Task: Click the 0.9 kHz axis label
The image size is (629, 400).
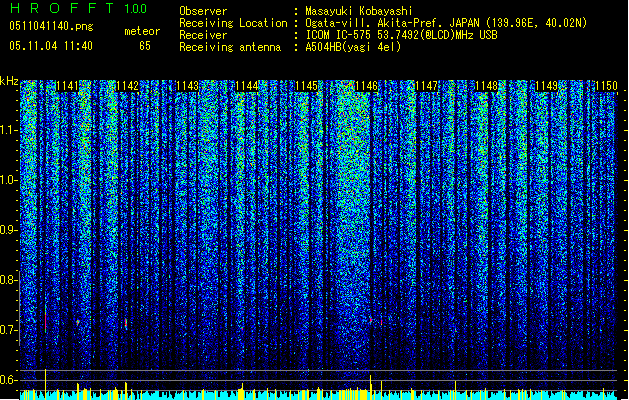Action: click(x=9, y=230)
